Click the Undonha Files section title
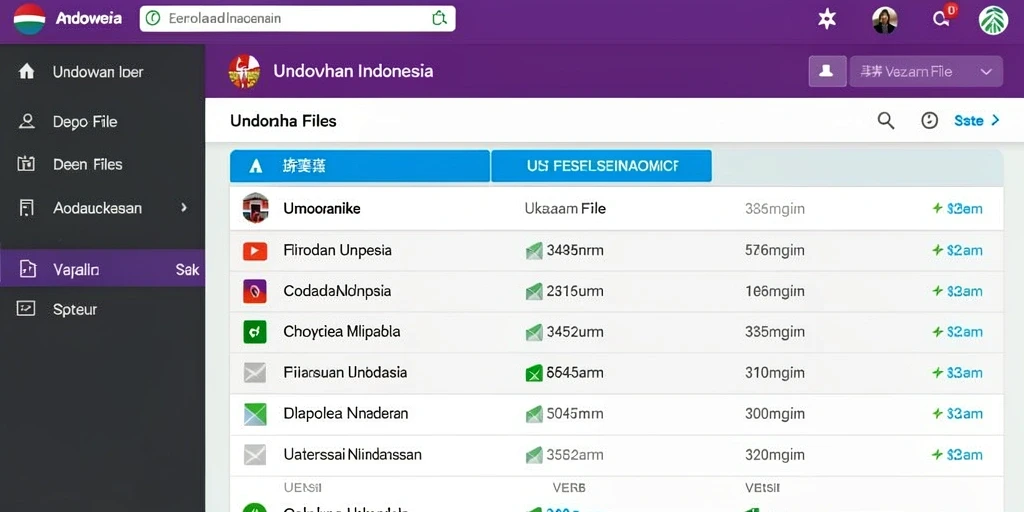1024x512 pixels. tap(283, 121)
